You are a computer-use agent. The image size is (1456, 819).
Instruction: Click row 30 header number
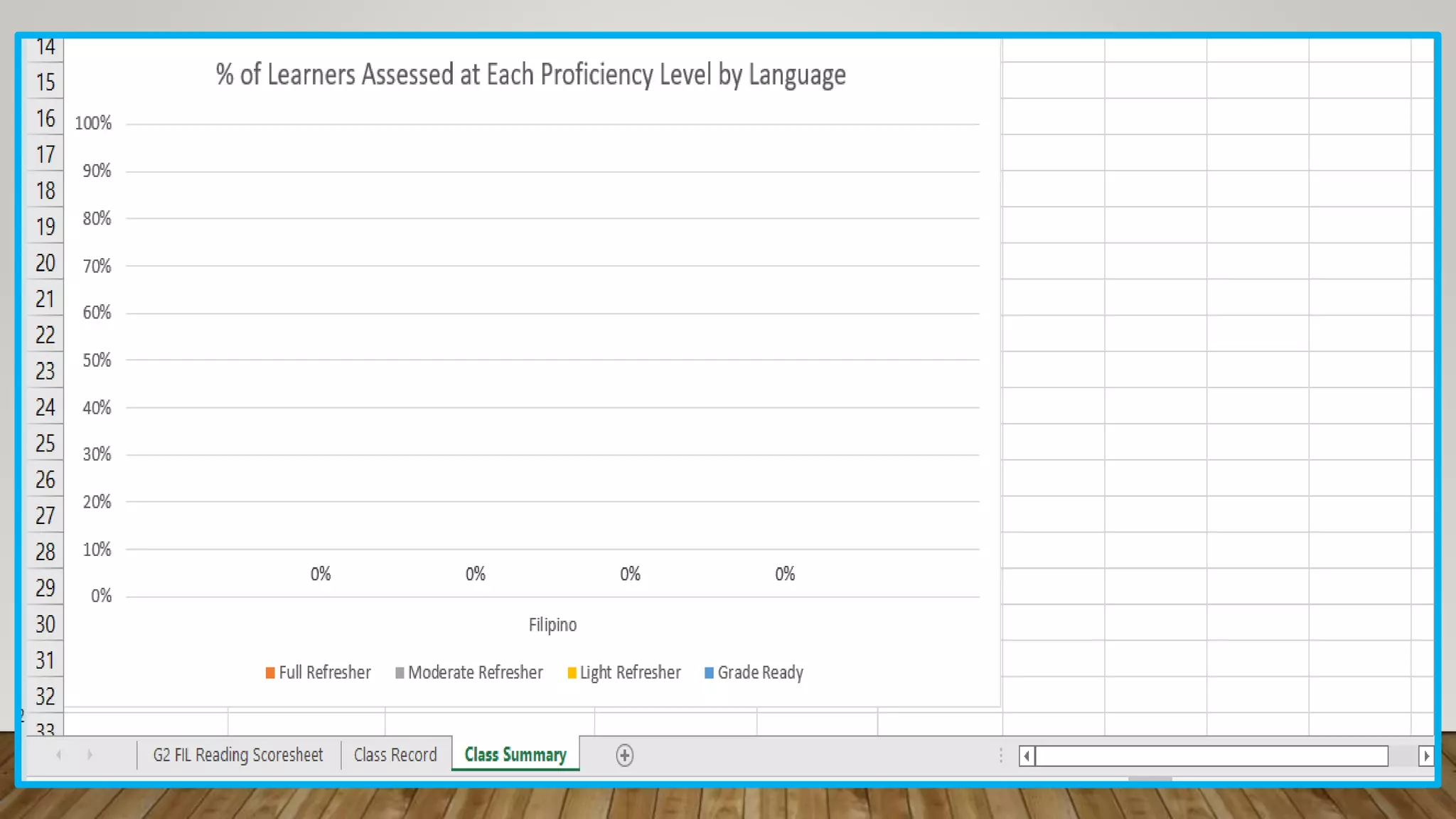[45, 624]
